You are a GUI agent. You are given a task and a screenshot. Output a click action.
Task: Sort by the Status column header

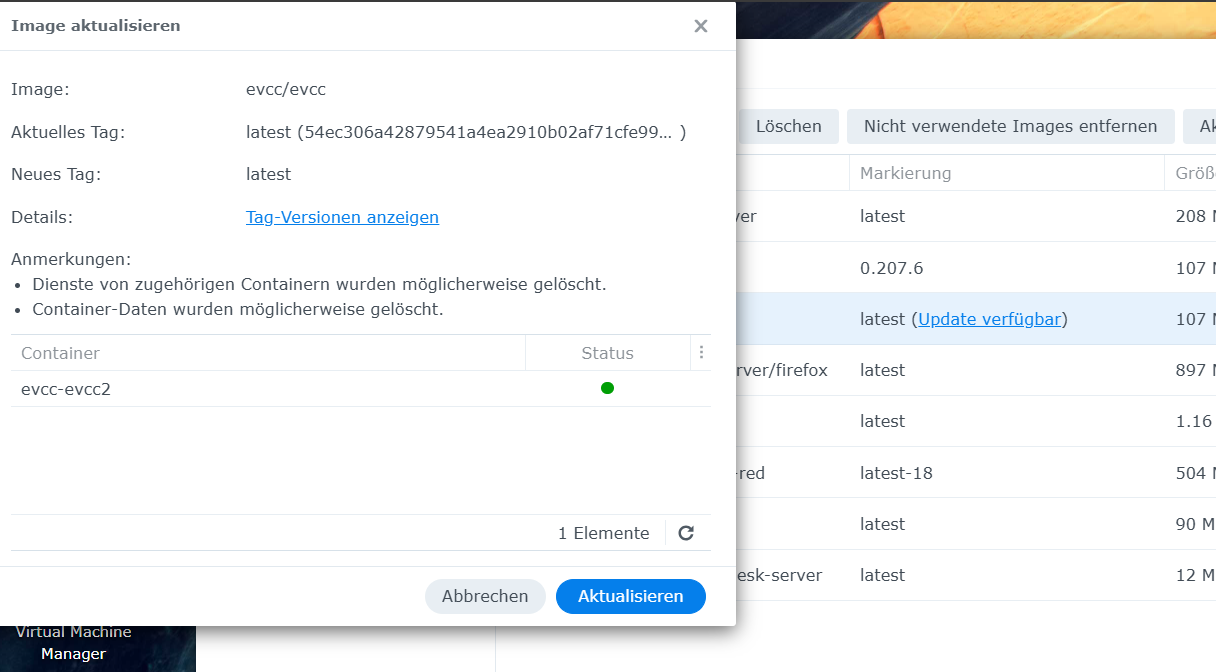(x=607, y=353)
